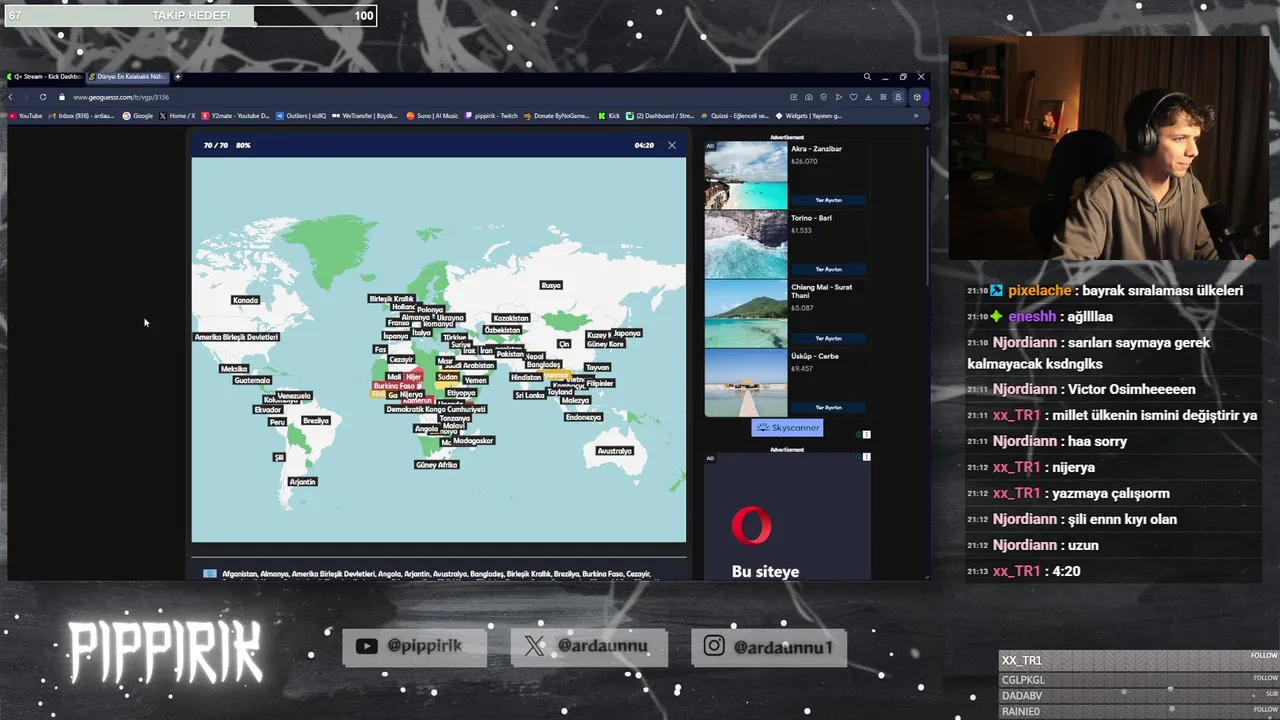
Task: Open Suno AI Music bookmark
Action: pyautogui.click(x=432, y=116)
